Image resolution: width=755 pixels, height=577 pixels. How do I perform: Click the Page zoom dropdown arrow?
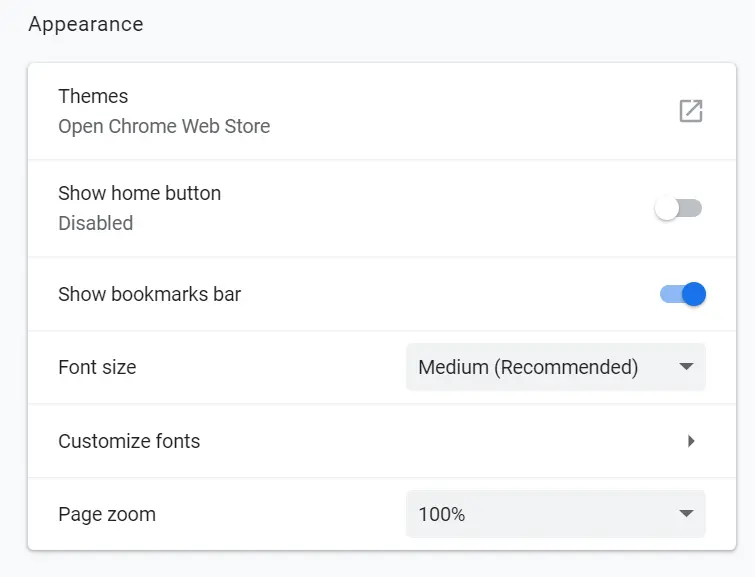pyautogui.click(x=686, y=513)
